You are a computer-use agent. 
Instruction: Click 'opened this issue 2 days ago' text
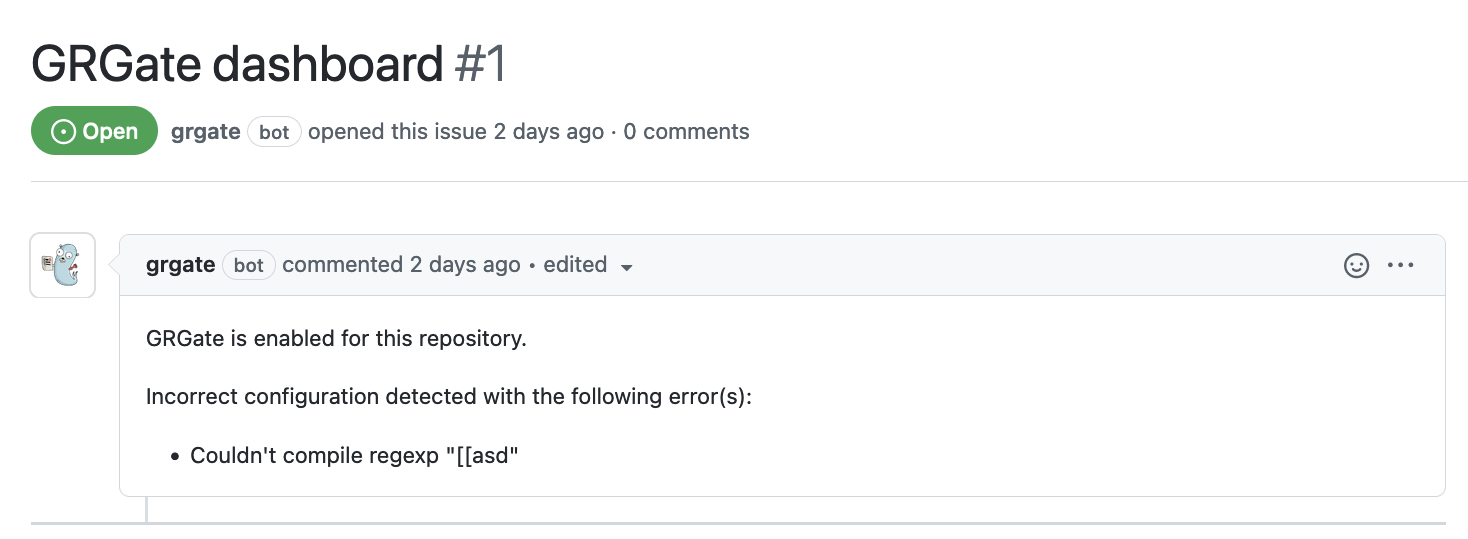[456, 132]
